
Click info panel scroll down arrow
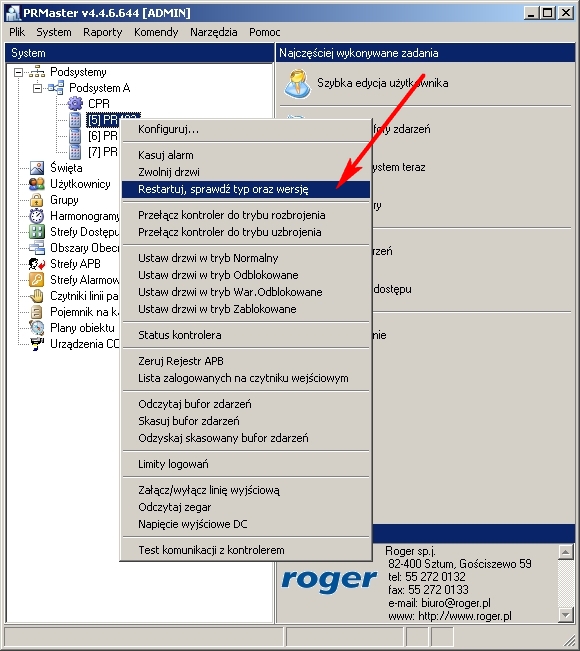point(565,615)
